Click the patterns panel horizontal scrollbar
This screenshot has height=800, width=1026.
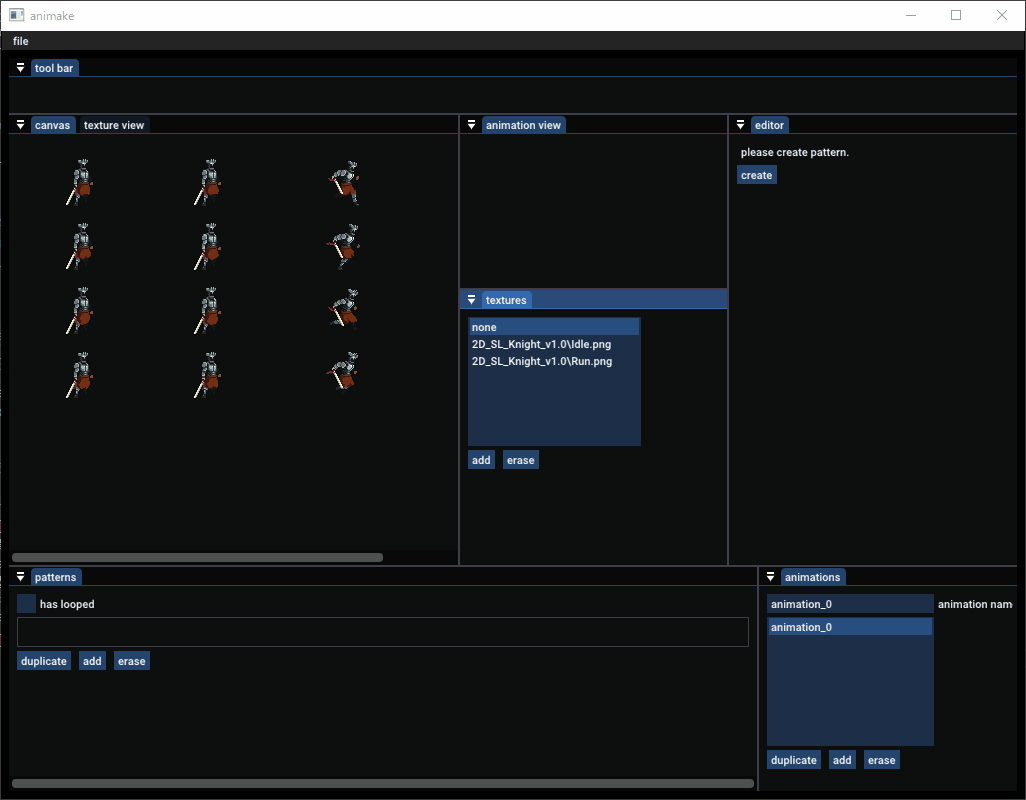point(383,783)
